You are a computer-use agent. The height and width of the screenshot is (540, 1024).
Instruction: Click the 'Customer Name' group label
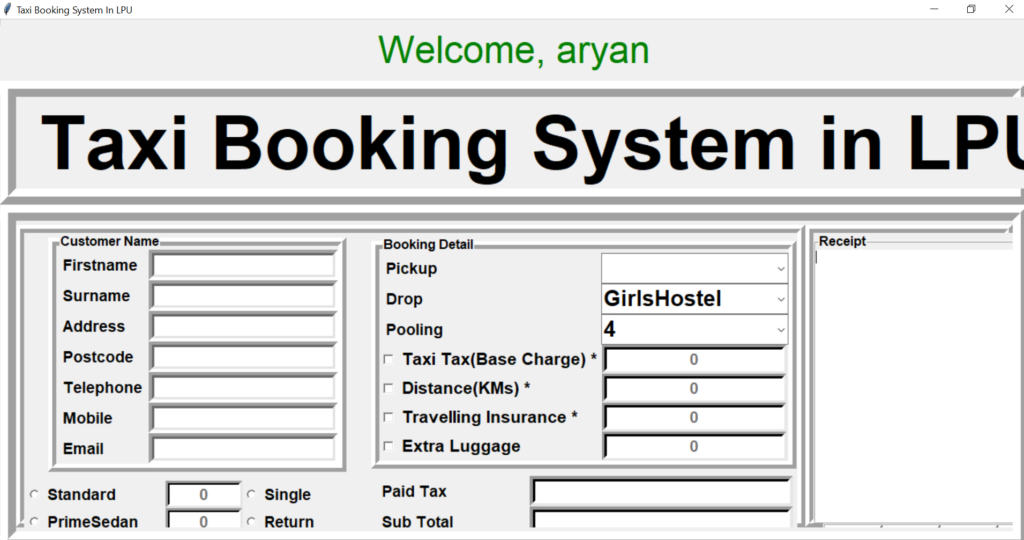coord(109,241)
